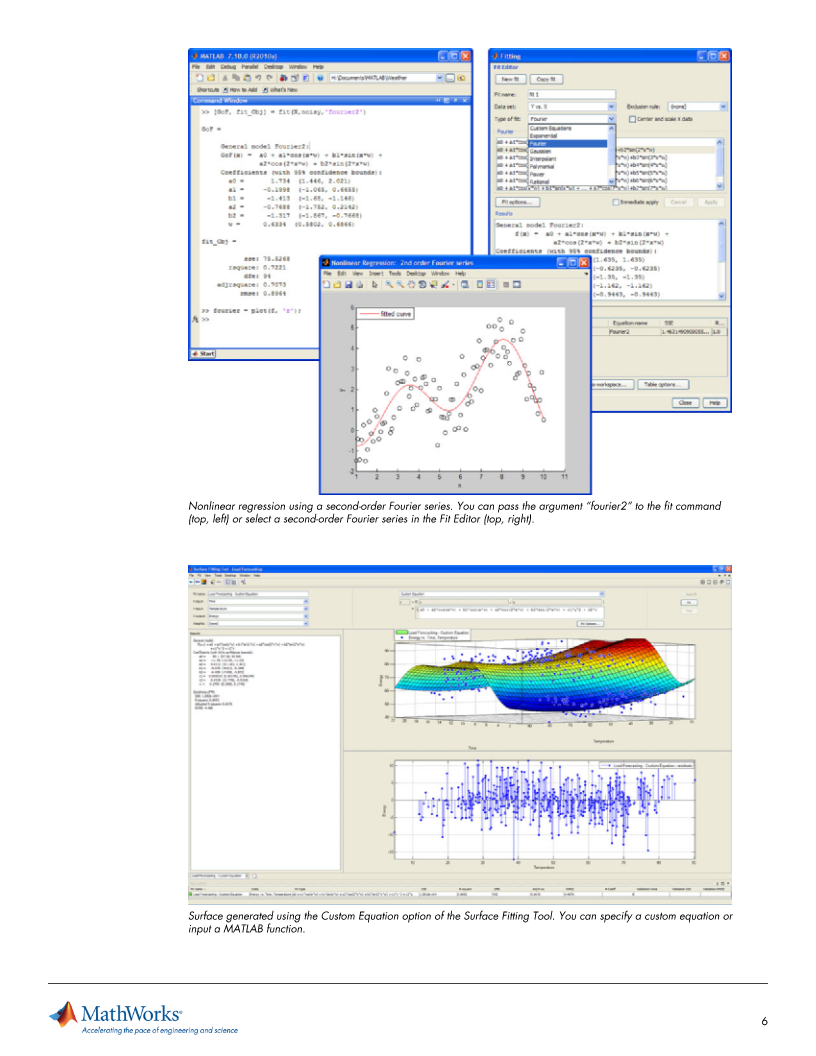Select the Brush data tool in figure
Screen dimensions: 816x1056
[x=445, y=284]
